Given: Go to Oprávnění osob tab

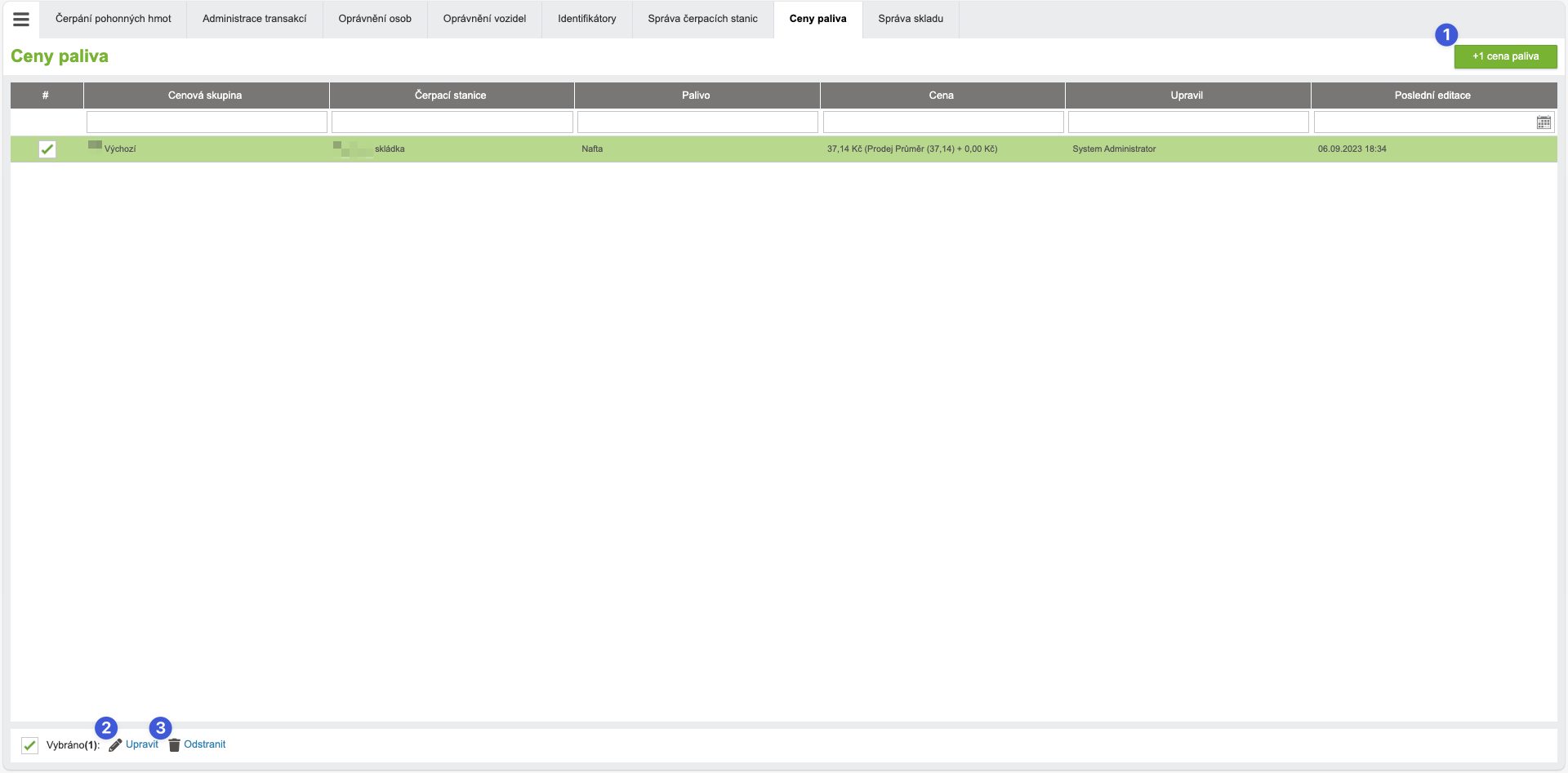Looking at the screenshot, I should click(375, 19).
